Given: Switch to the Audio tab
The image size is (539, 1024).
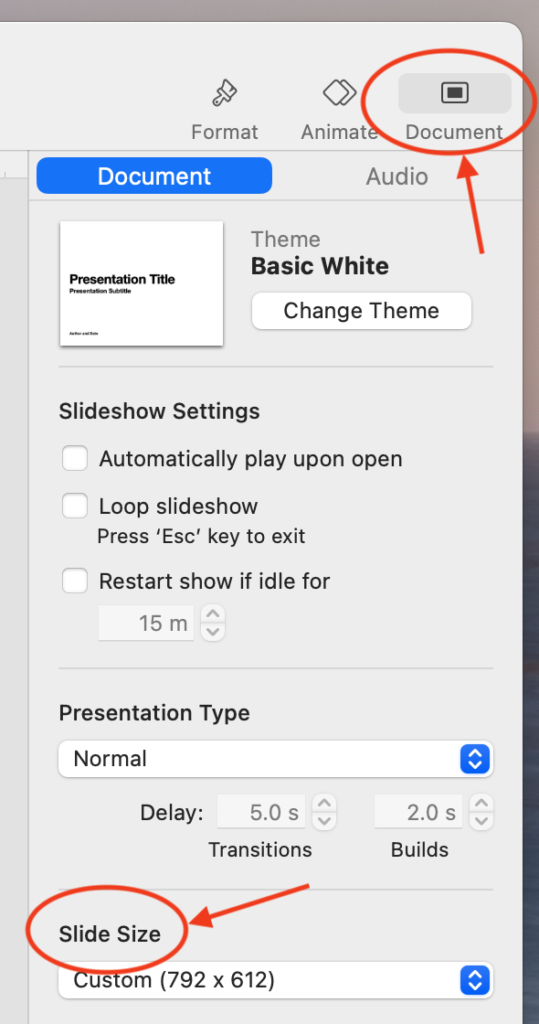Looking at the screenshot, I should pyautogui.click(x=397, y=176).
